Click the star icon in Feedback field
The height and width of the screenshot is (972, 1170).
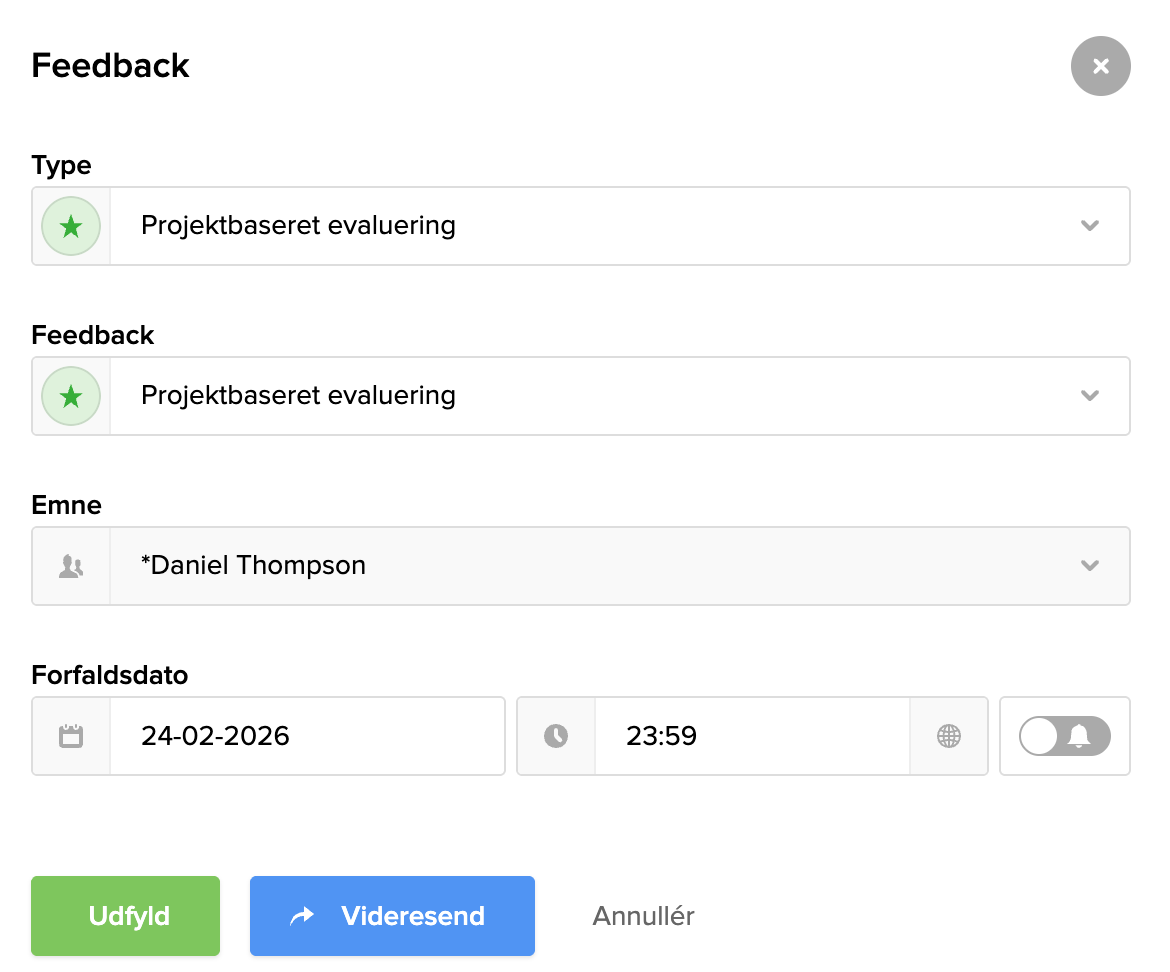click(x=71, y=396)
